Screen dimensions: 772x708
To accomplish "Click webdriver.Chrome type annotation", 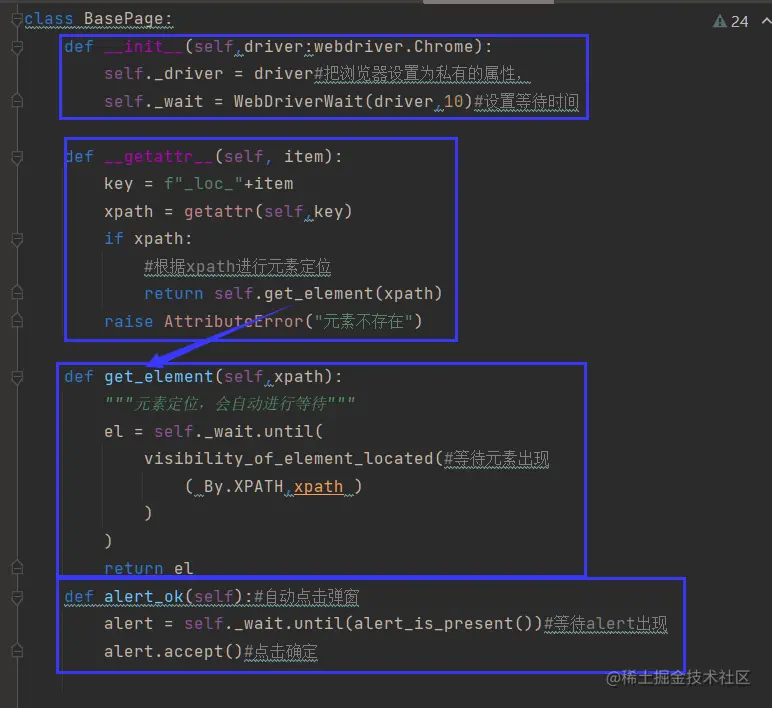I will [x=393, y=46].
